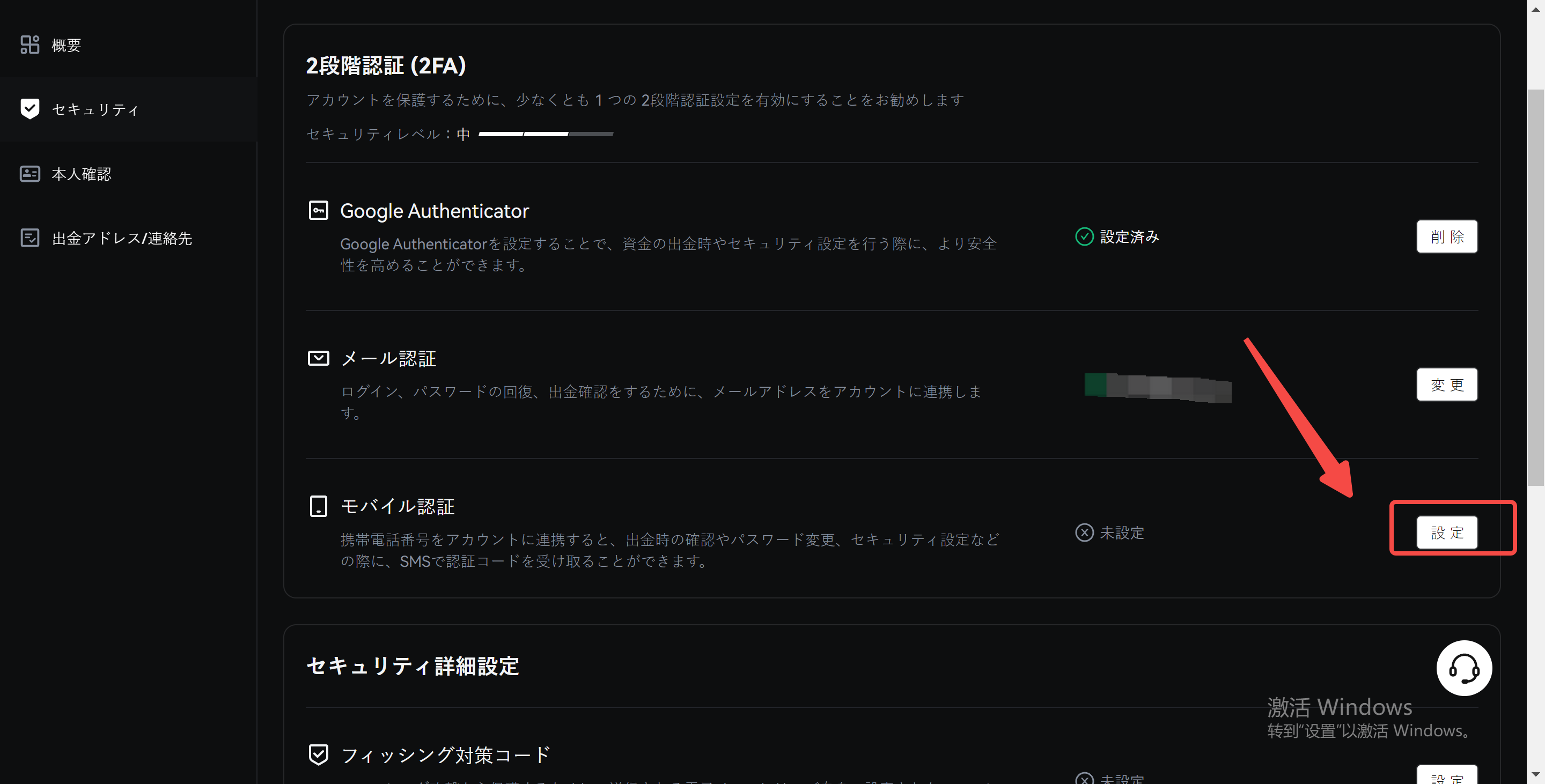Click the 本人確認 ID card icon
This screenshot has width=1545, height=784.
(30, 174)
